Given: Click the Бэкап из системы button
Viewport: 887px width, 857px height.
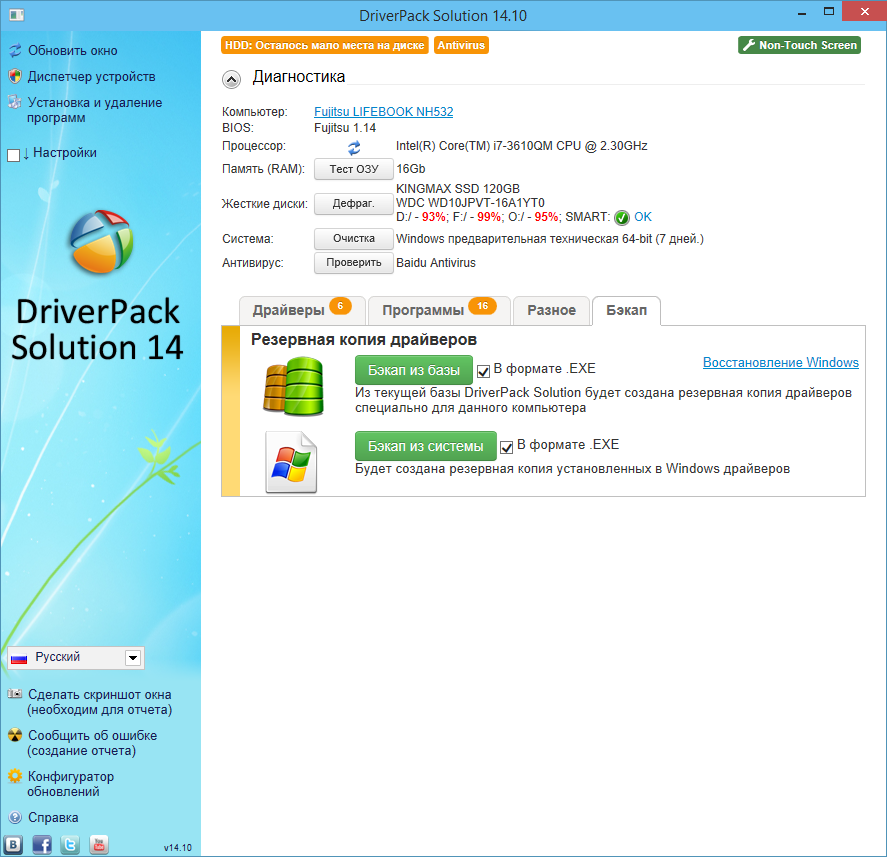Looking at the screenshot, I should [425, 444].
